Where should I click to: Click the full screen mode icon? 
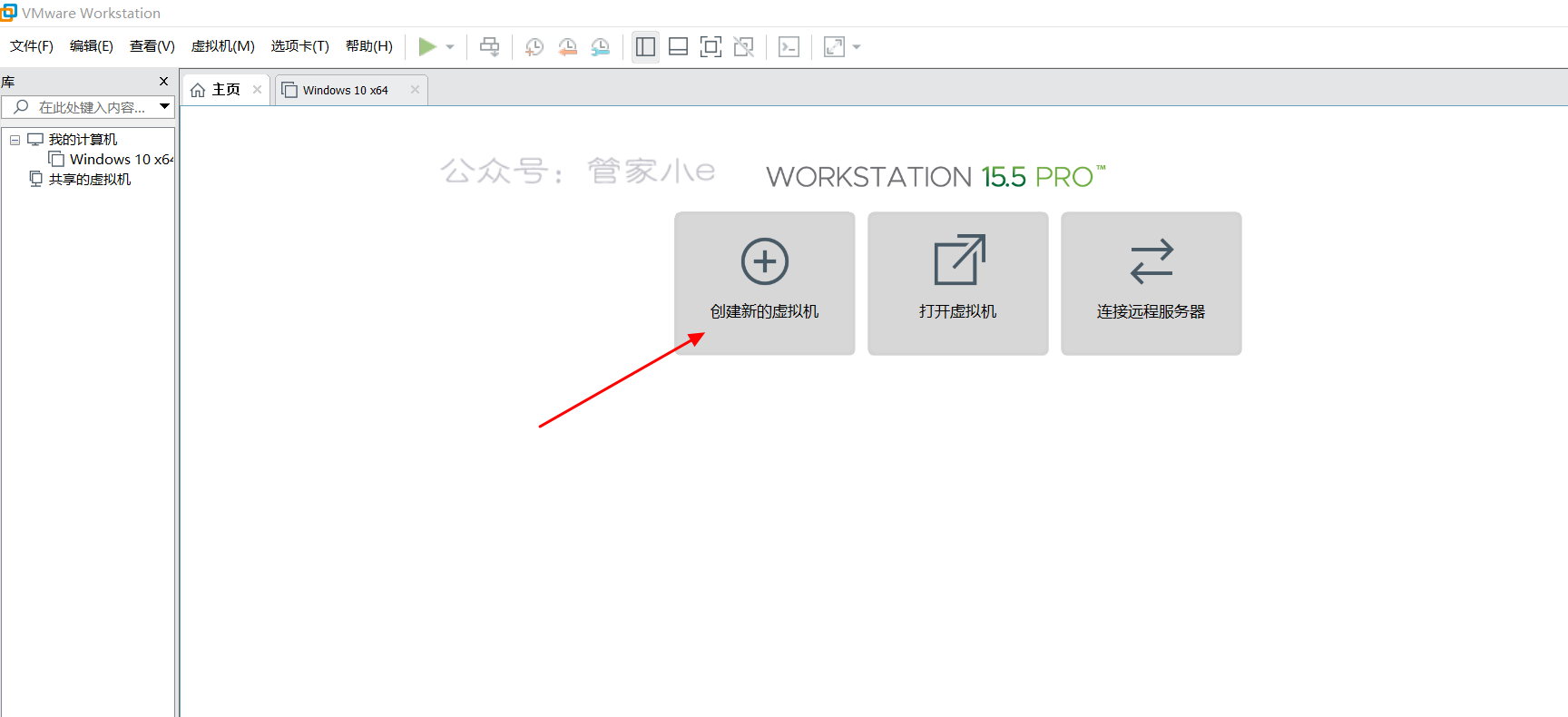711,46
